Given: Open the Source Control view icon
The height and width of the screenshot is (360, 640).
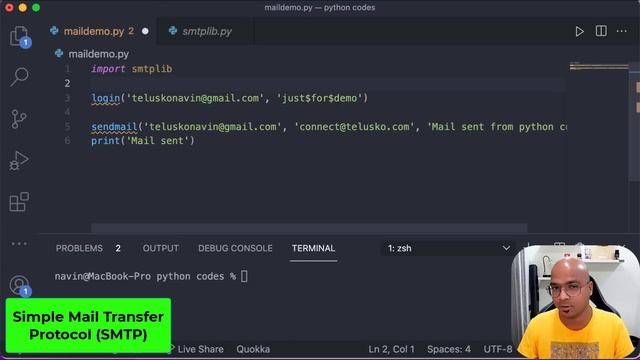Looking at the screenshot, I should pos(19,119).
